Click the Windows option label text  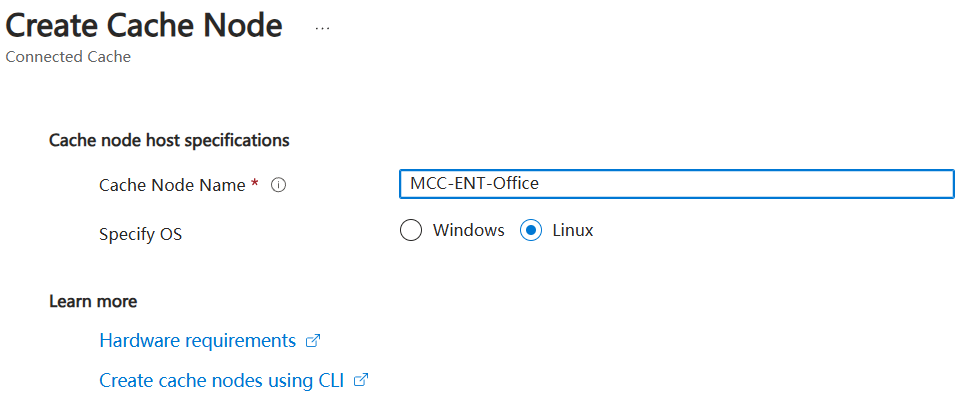tap(469, 231)
